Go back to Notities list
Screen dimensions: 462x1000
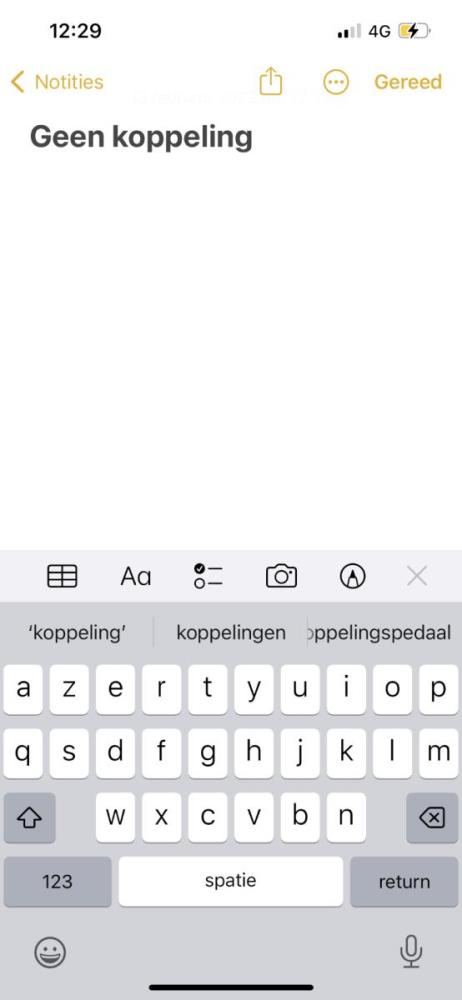pyautogui.click(x=57, y=82)
